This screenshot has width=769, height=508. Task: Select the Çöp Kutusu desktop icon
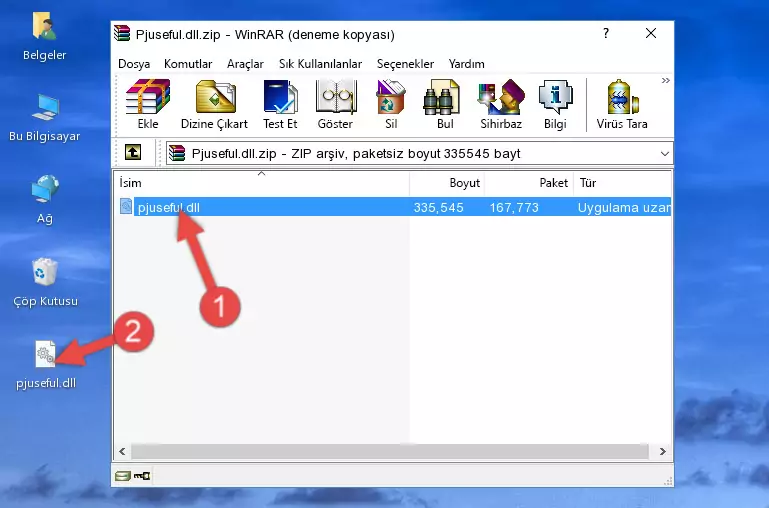point(45,282)
